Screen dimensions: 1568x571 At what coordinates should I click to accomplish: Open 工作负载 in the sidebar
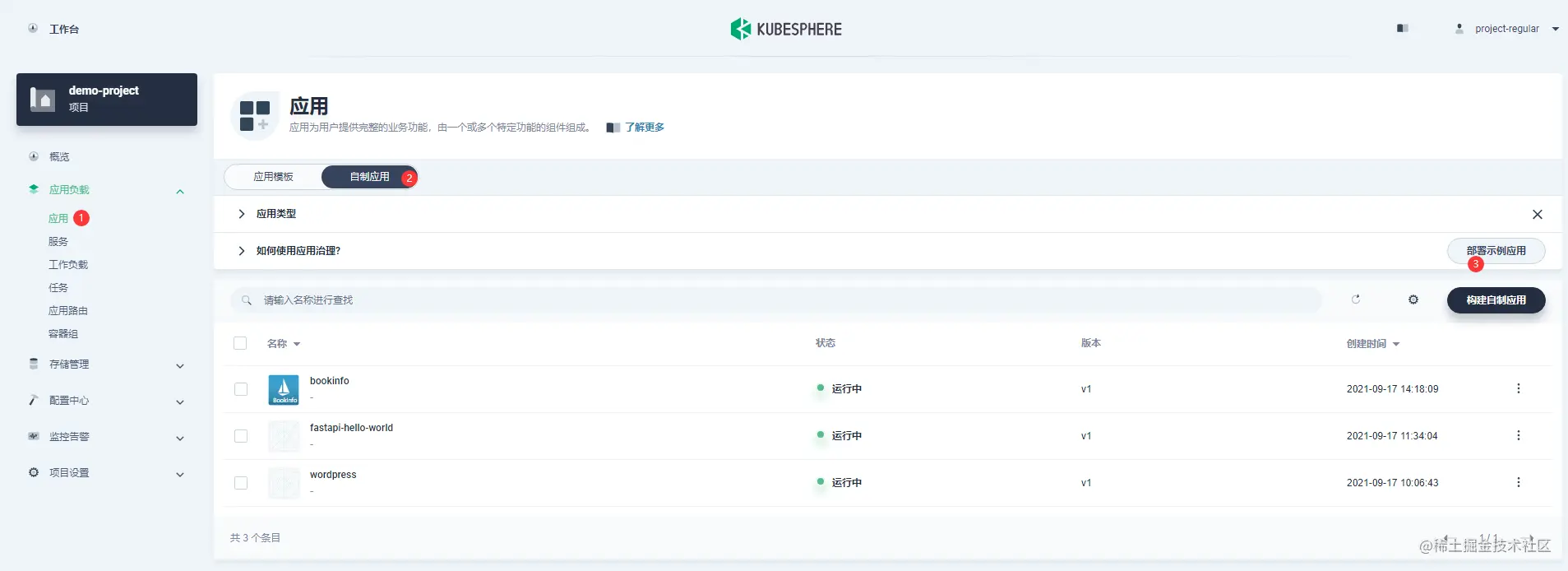(68, 264)
